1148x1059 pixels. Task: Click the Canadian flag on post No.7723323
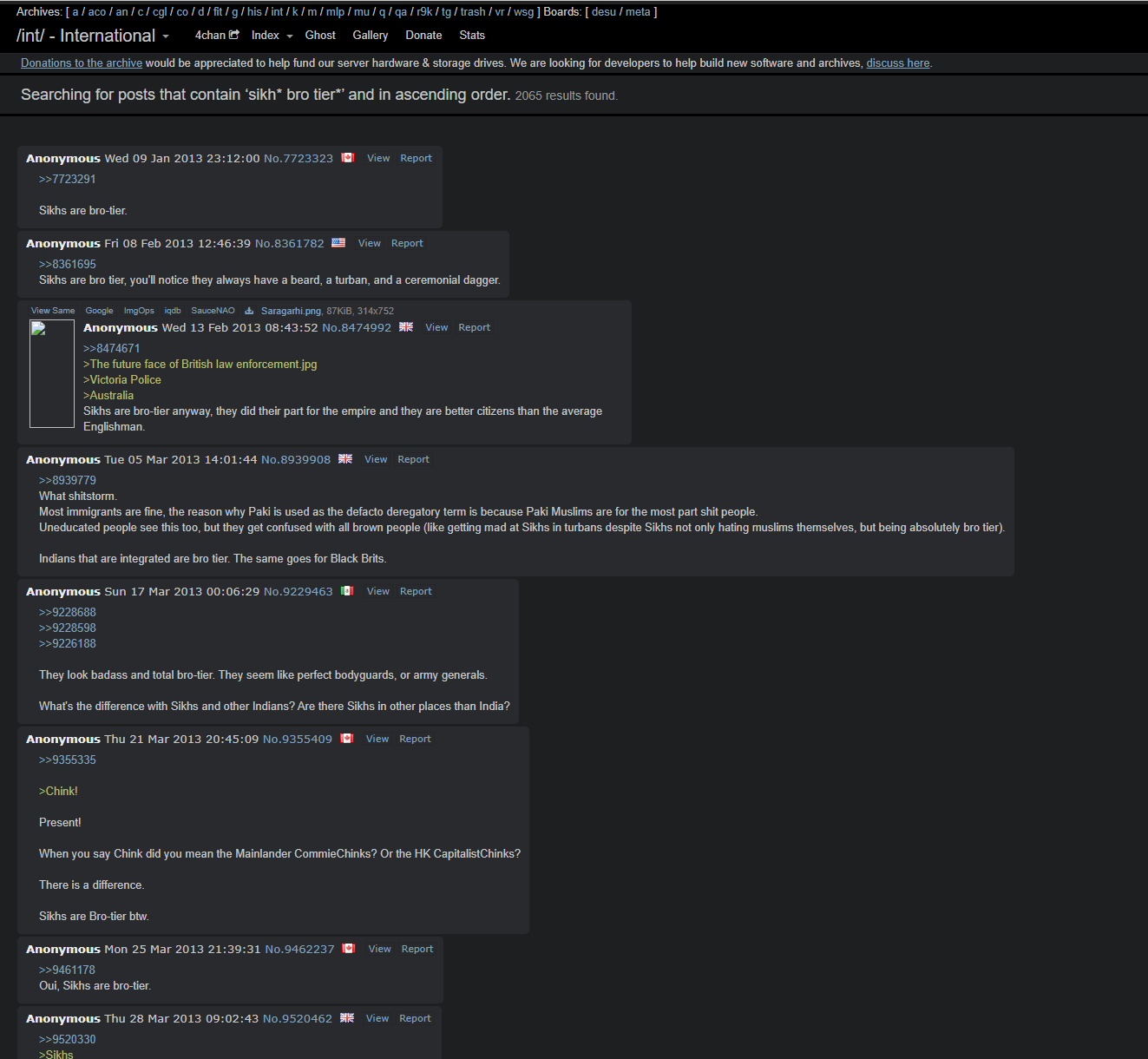[x=348, y=158]
